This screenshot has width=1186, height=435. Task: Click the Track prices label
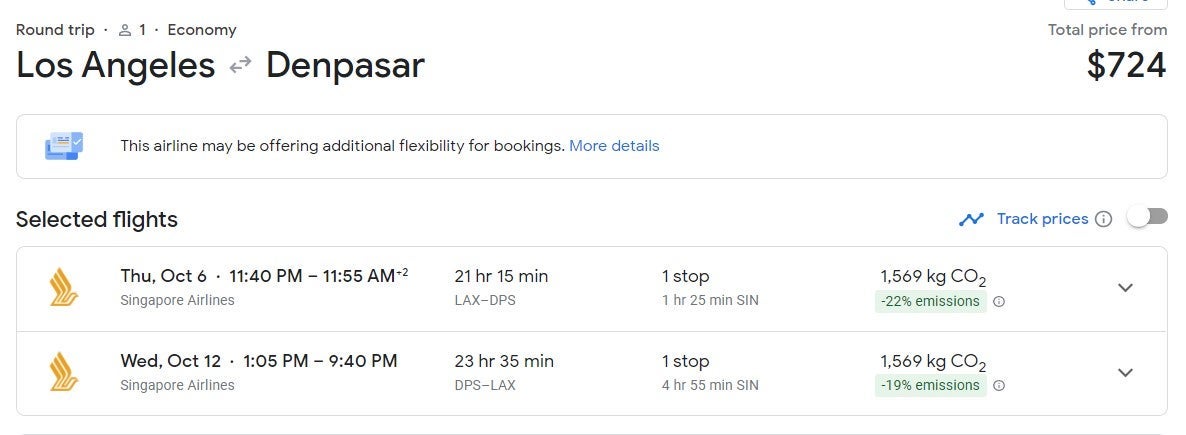pyautogui.click(x=1042, y=219)
